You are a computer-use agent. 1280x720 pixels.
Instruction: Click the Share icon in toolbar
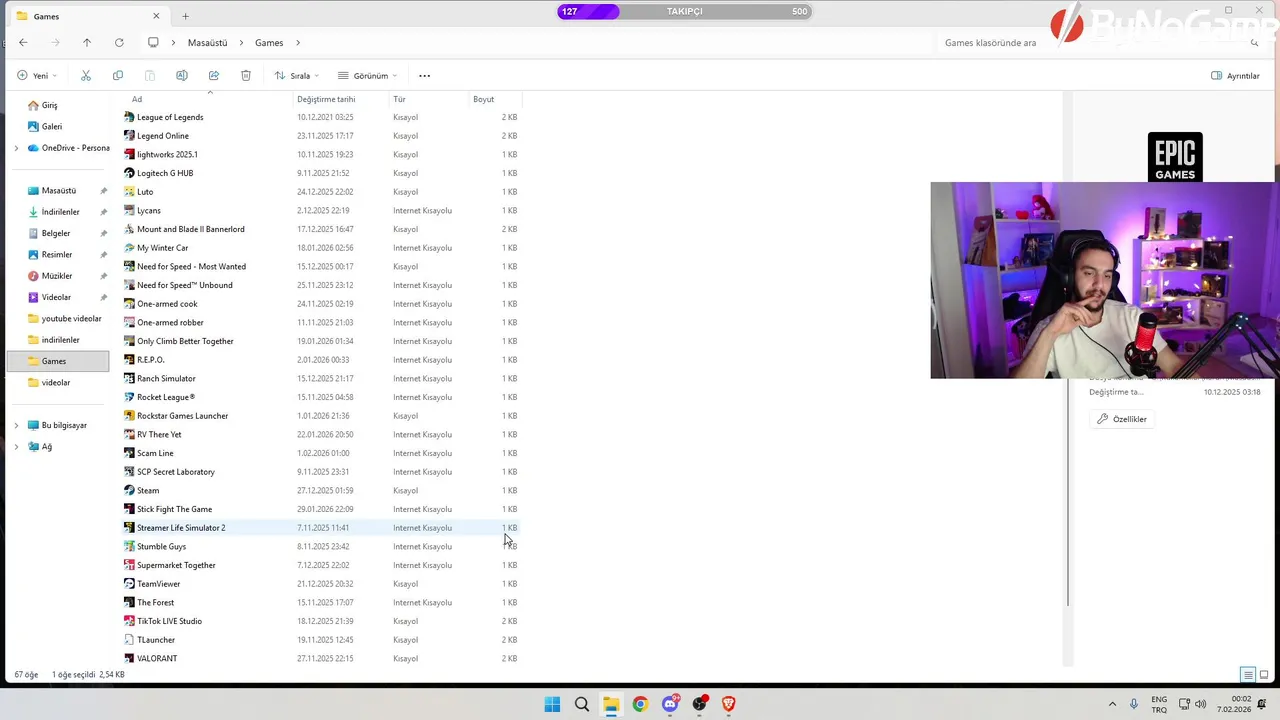214,75
